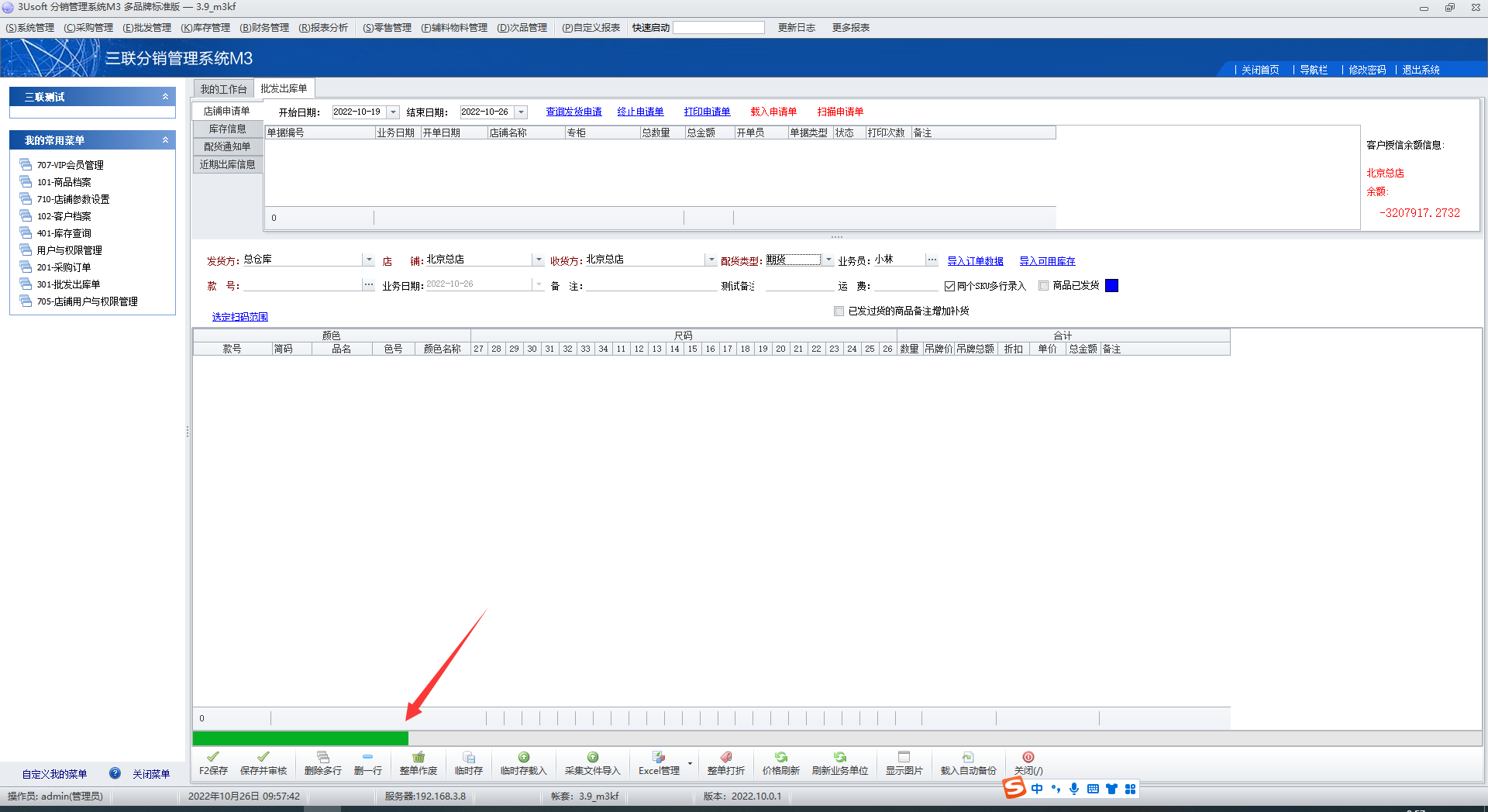Open 707-VIP会员管理 menu entry icon
Viewport: 1488px width, 812px height.
(x=26, y=164)
